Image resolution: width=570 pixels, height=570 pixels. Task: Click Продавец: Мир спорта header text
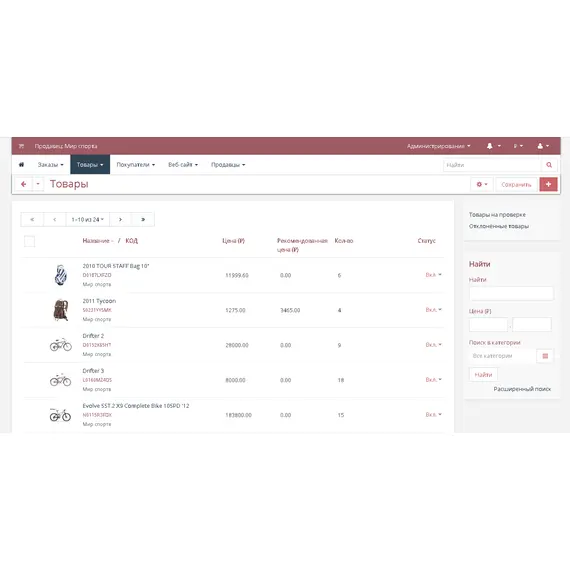click(66, 146)
